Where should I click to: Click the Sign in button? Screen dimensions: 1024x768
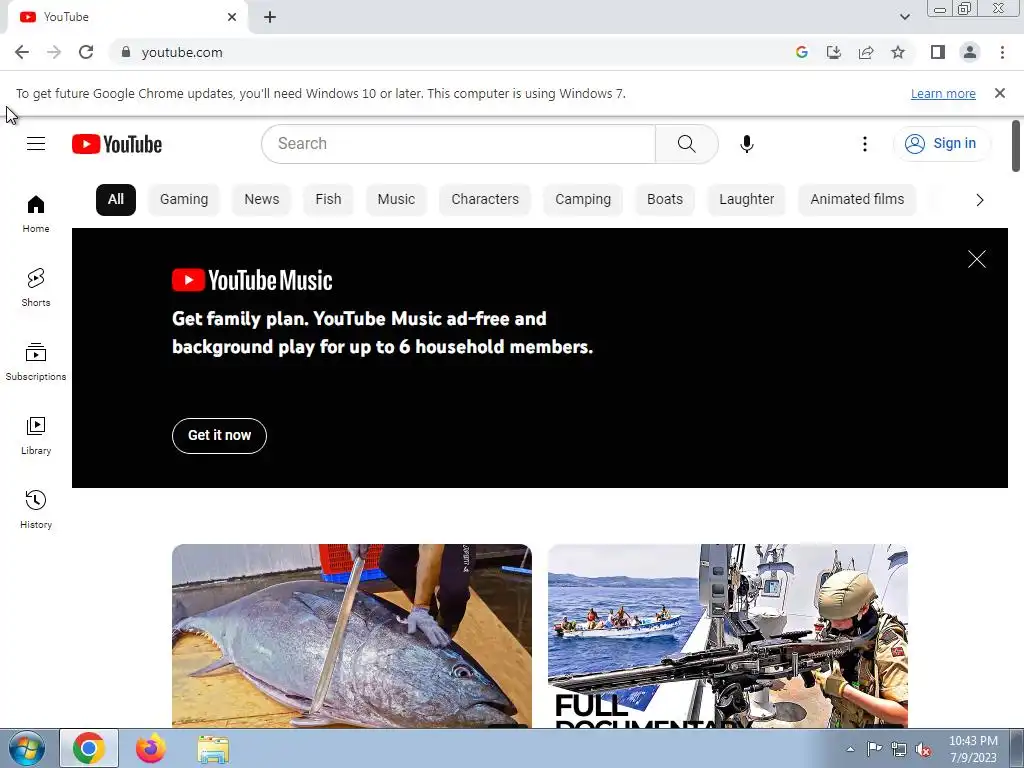tap(942, 144)
